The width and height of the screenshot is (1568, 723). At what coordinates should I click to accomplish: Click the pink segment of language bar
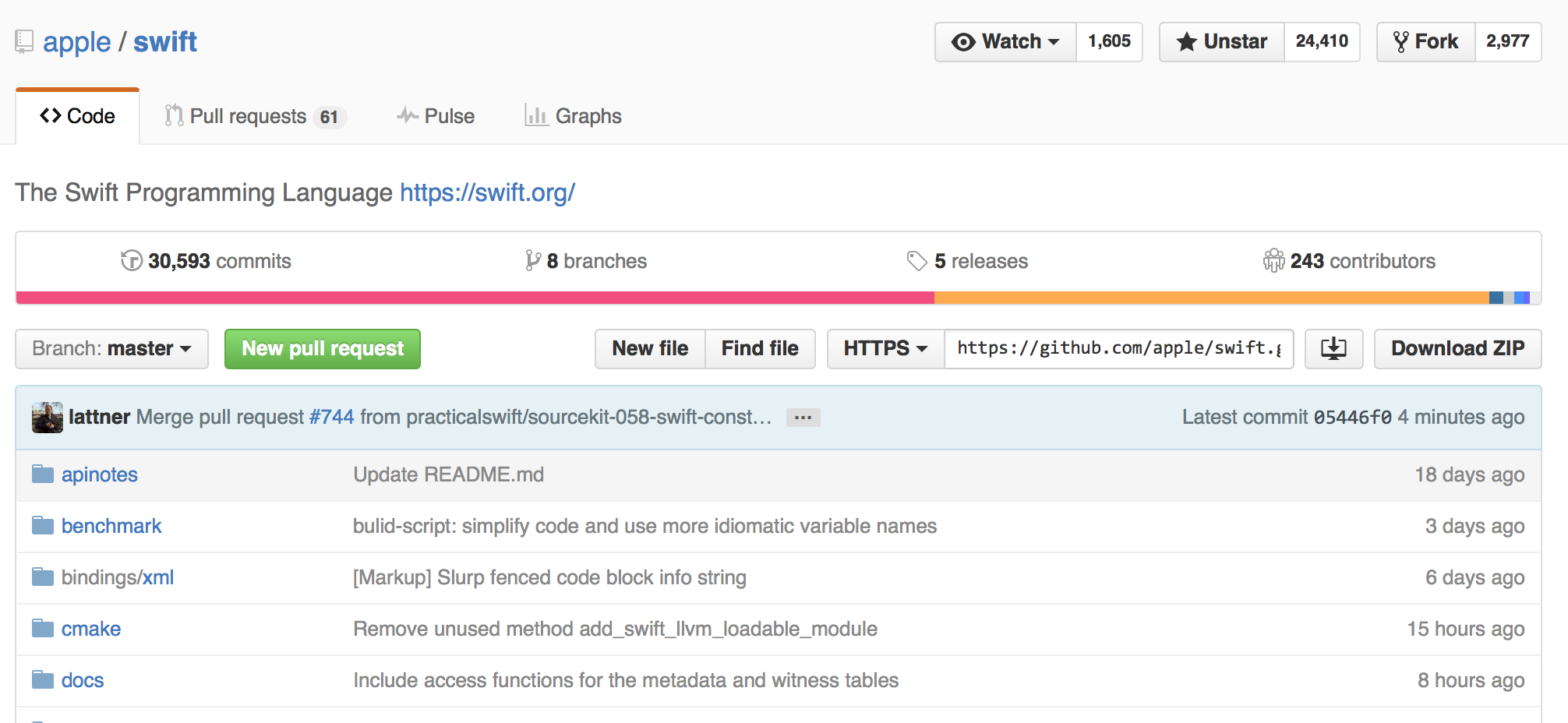pos(475,298)
